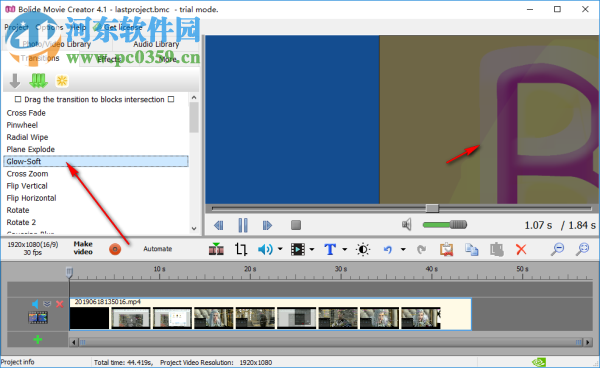Click the Get license menu item
600x368 pixels.
pos(122,27)
